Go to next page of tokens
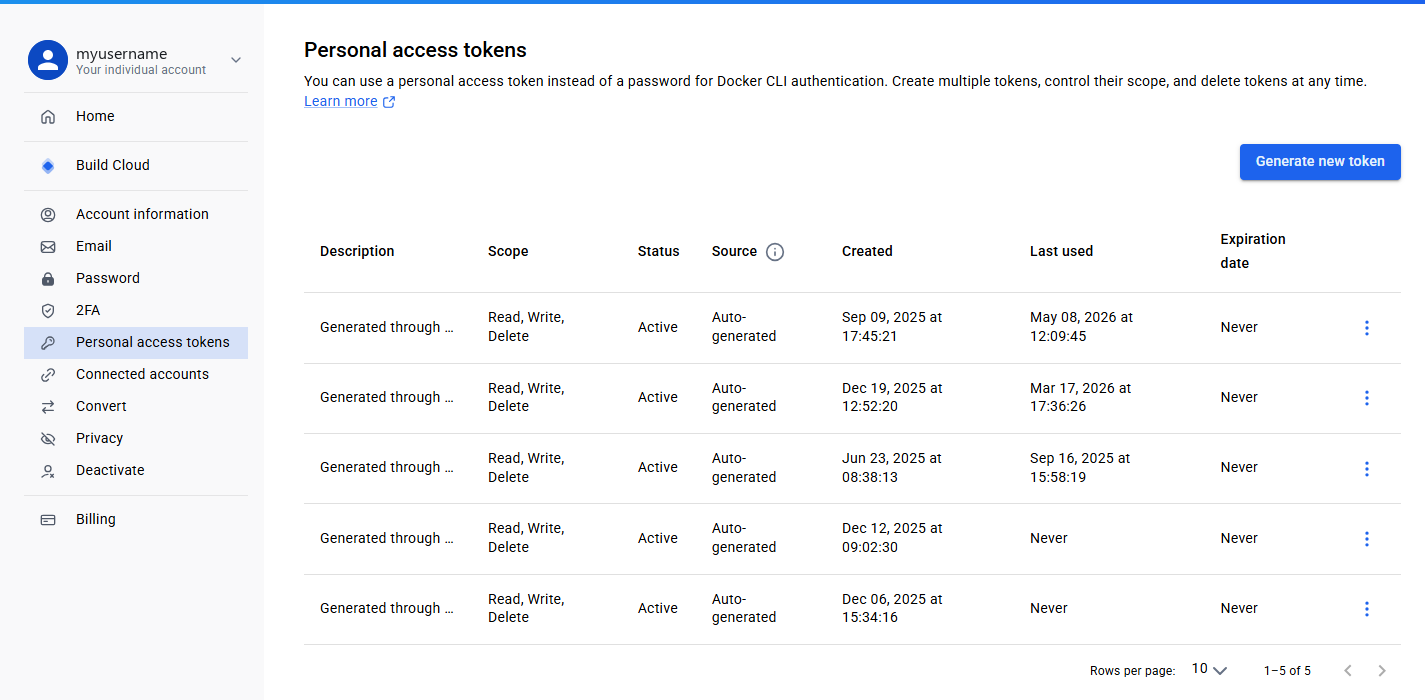The height and width of the screenshot is (700, 1425). [1382, 670]
